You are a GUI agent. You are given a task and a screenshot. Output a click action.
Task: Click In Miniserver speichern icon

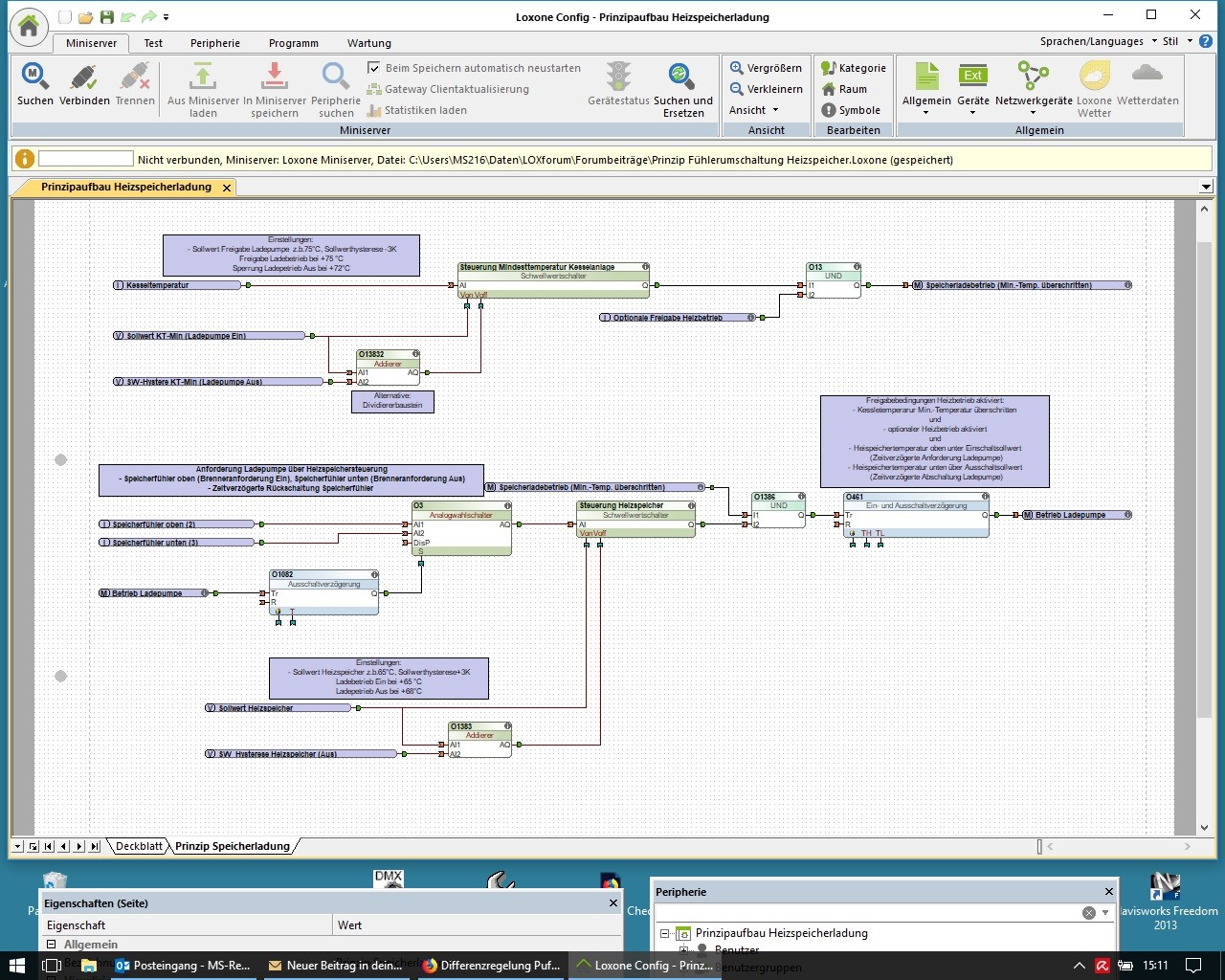(275, 77)
